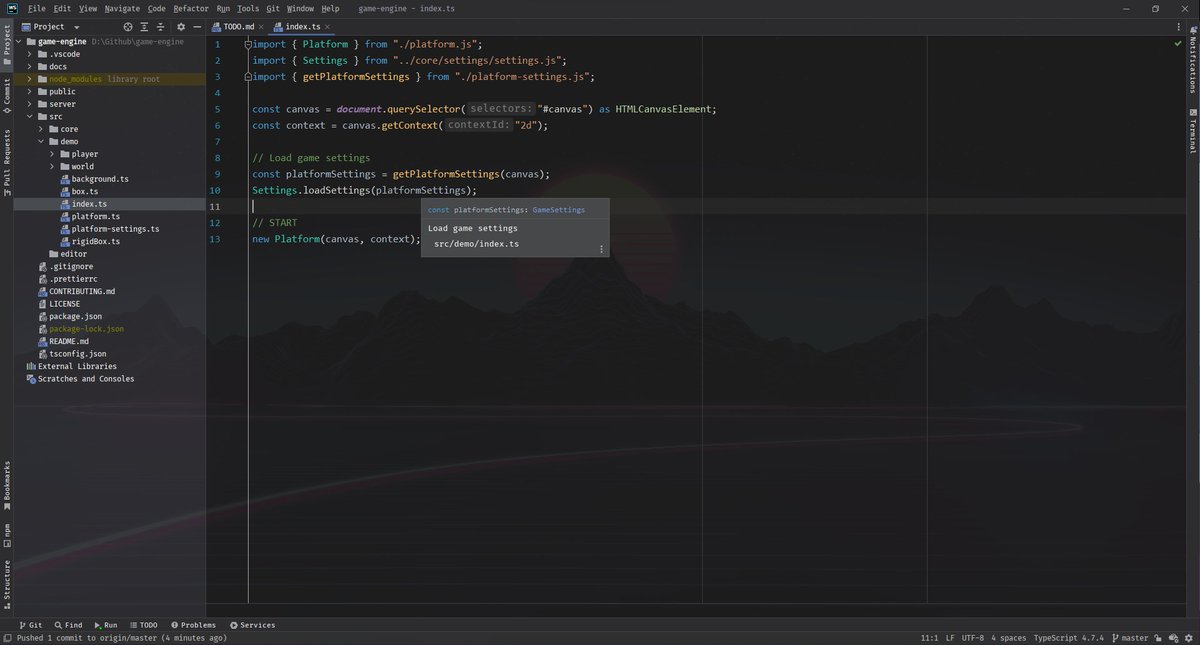Expand the docs folder
1200x645 pixels.
30,66
